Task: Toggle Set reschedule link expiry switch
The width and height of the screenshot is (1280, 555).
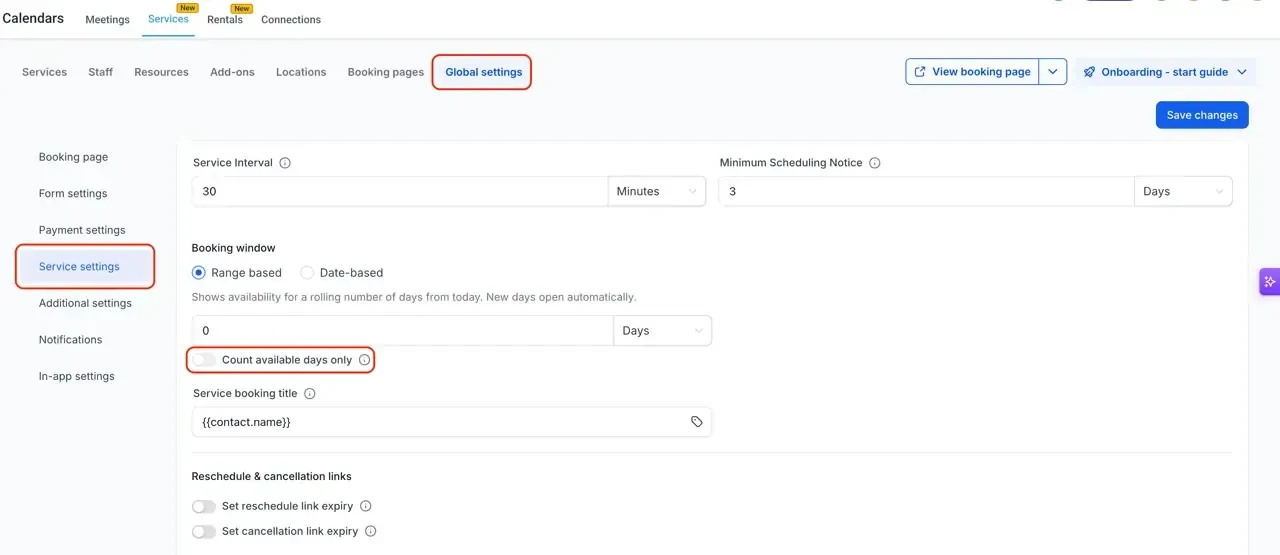Action: point(204,506)
